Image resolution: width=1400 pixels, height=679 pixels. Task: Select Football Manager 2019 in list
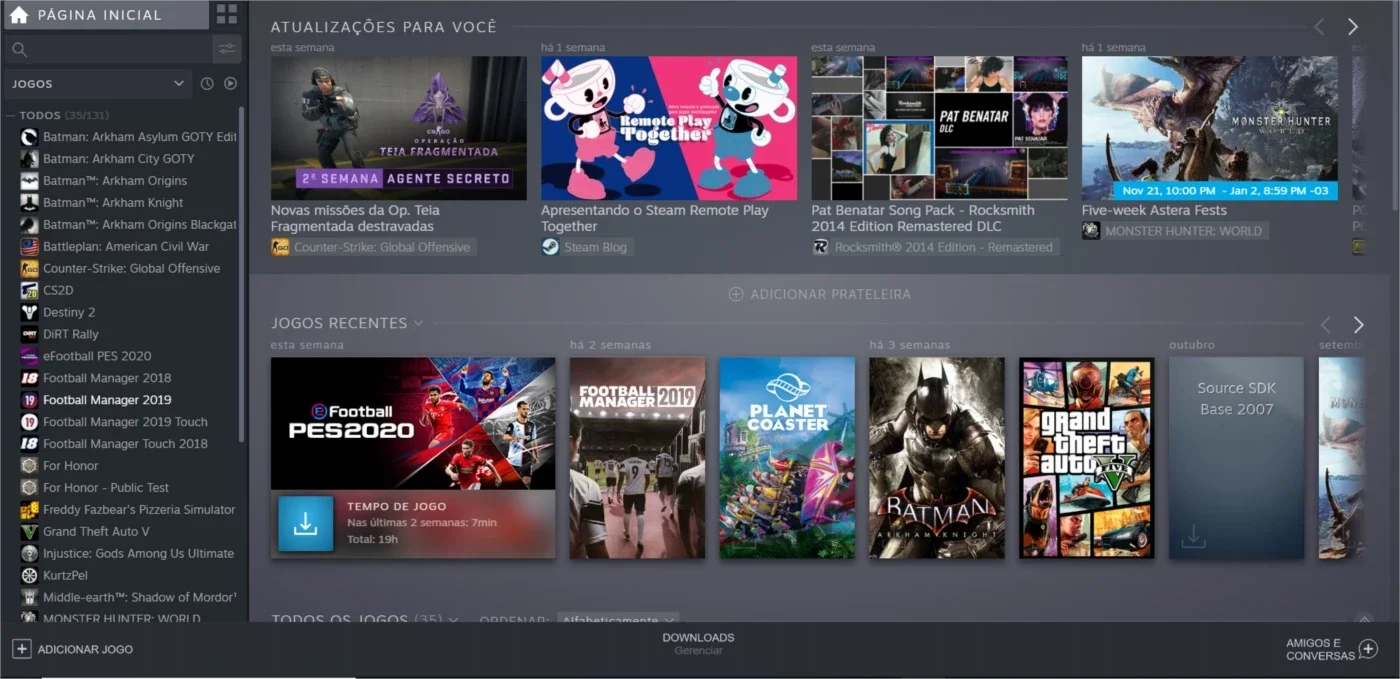(107, 400)
